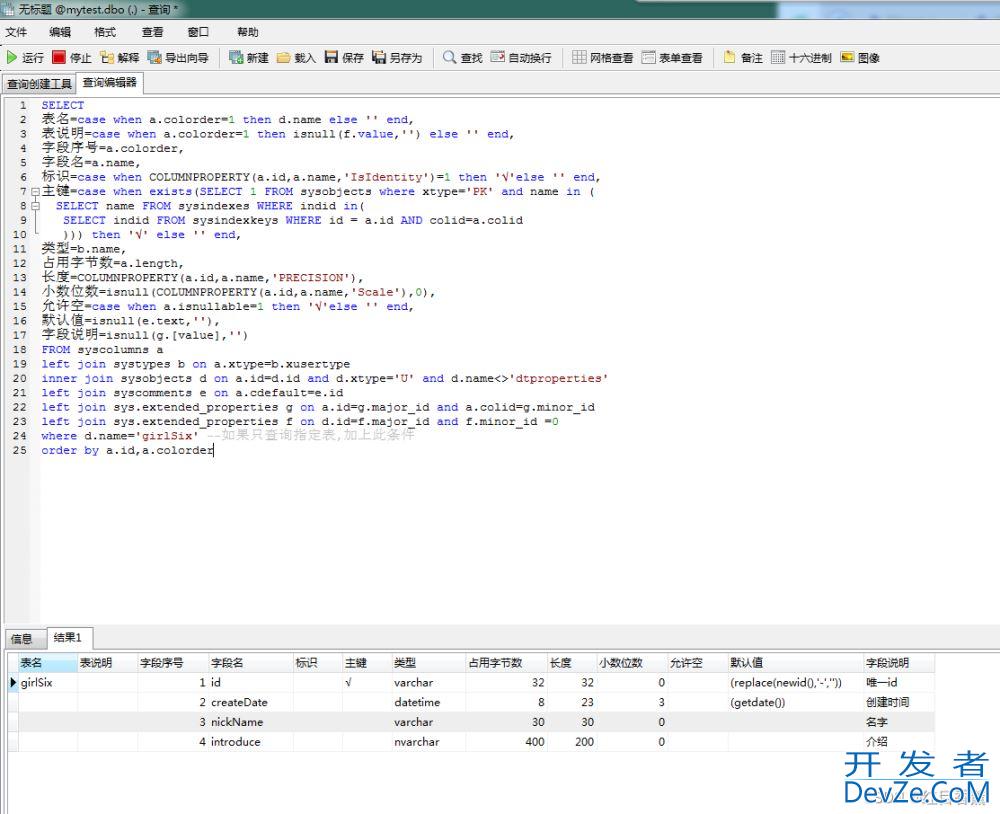
Task: Click the 'girlSix' string on line 24
Action: [166, 436]
